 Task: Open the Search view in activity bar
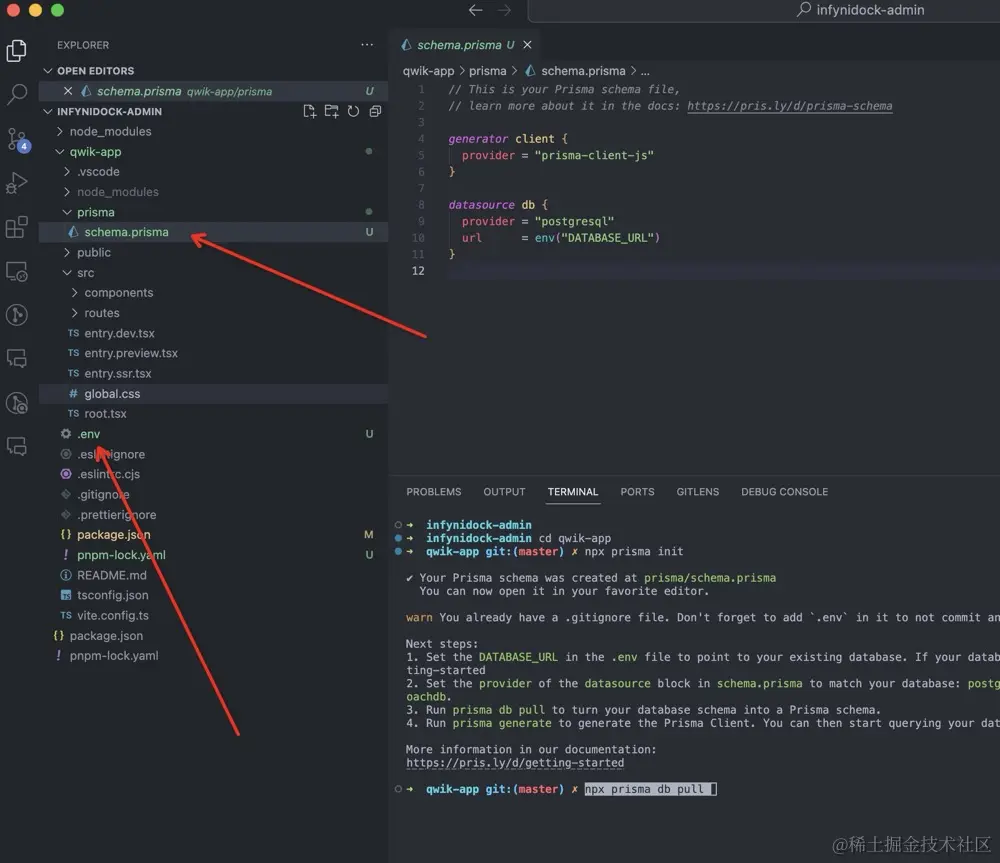coord(17,94)
